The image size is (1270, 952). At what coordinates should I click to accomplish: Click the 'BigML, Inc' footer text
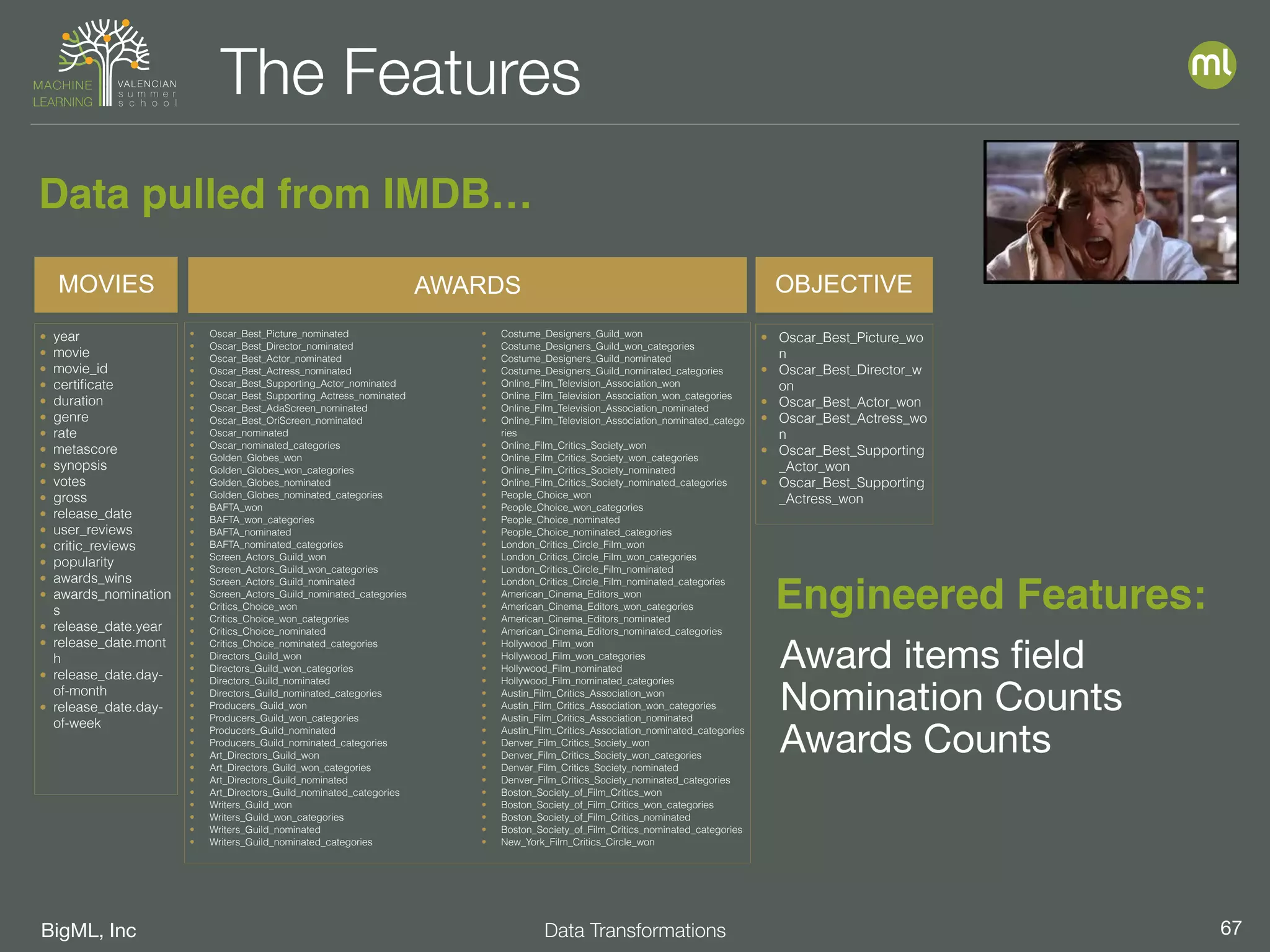[89, 930]
